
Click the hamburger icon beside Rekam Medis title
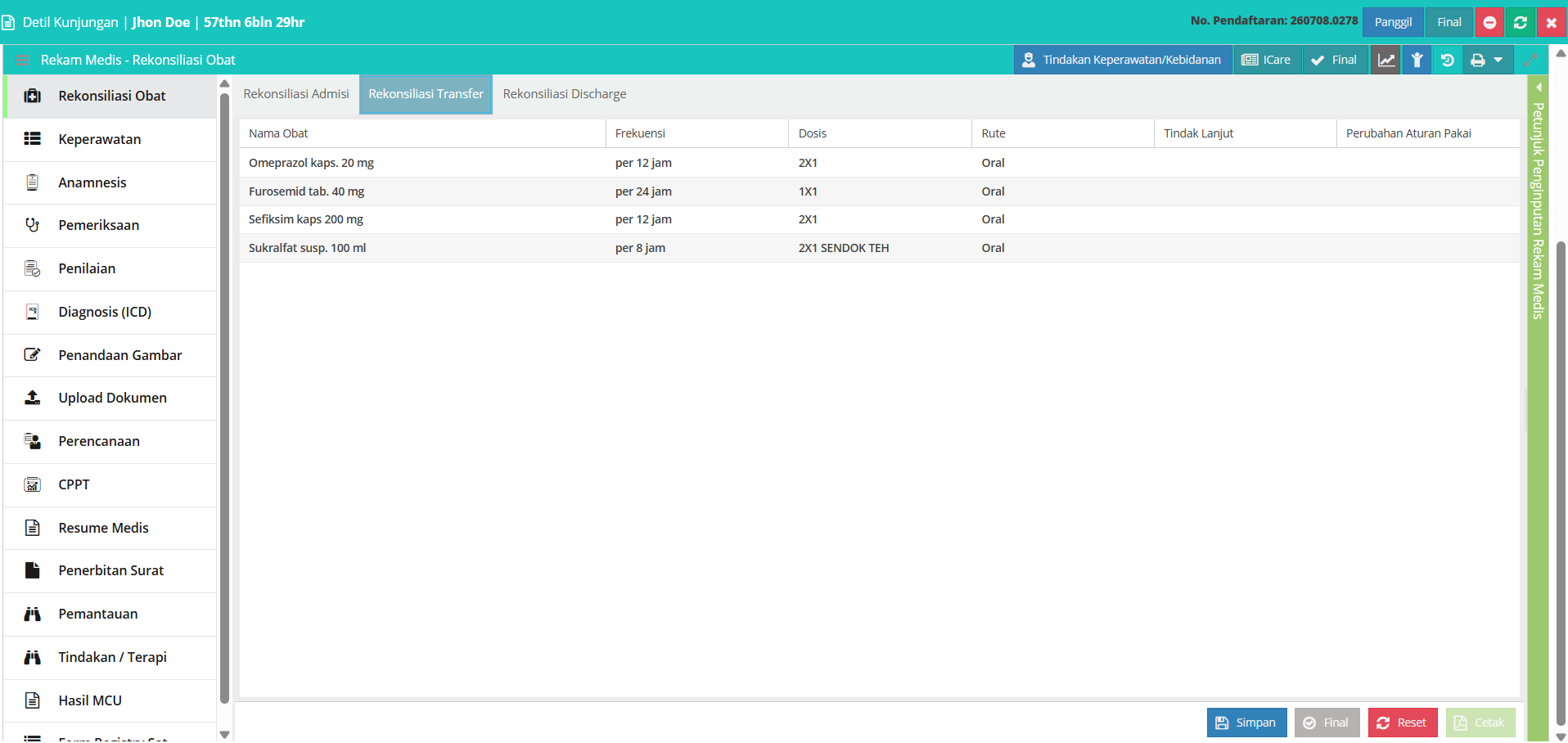click(23, 60)
